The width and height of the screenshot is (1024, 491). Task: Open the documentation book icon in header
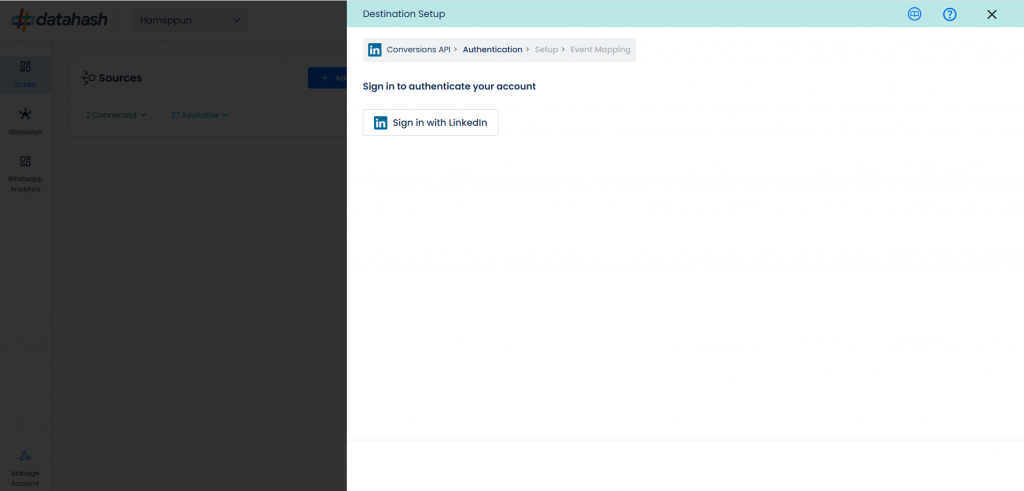[914, 14]
